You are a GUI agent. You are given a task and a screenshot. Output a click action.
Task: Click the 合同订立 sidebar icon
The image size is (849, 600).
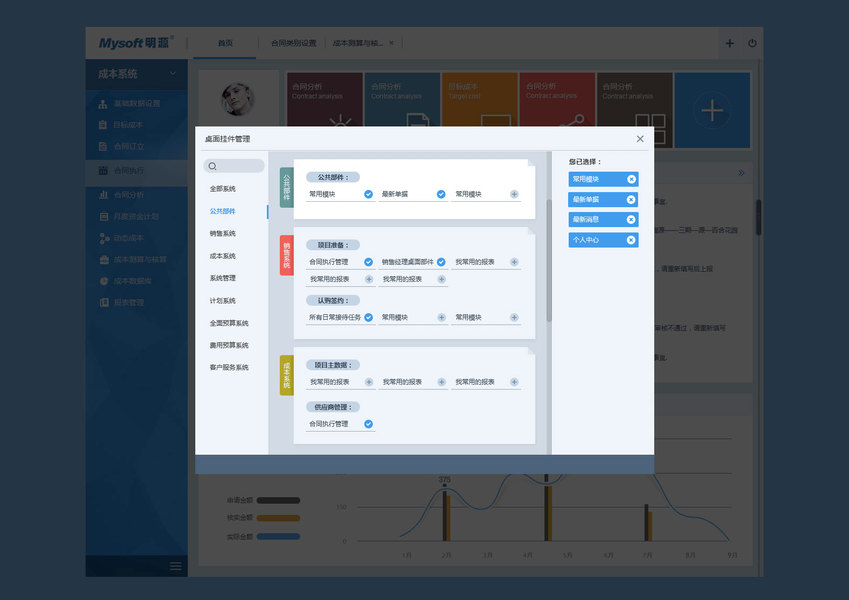pos(103,147)
